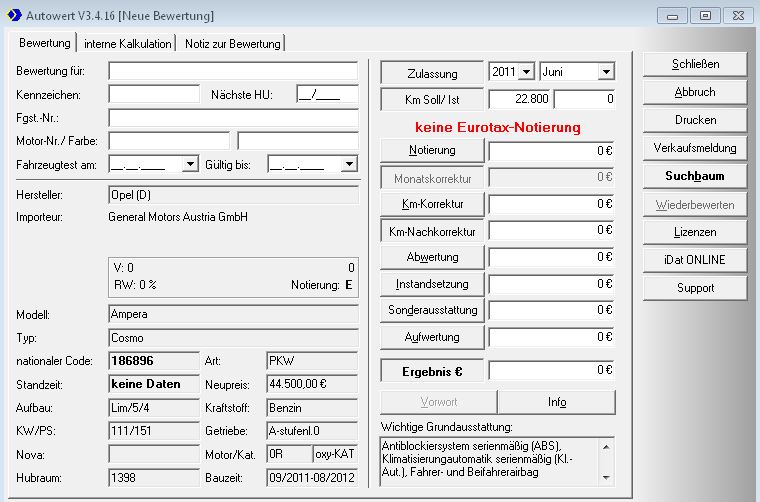
Task: Click the Bewertung für input field
Action: (232, 71)
